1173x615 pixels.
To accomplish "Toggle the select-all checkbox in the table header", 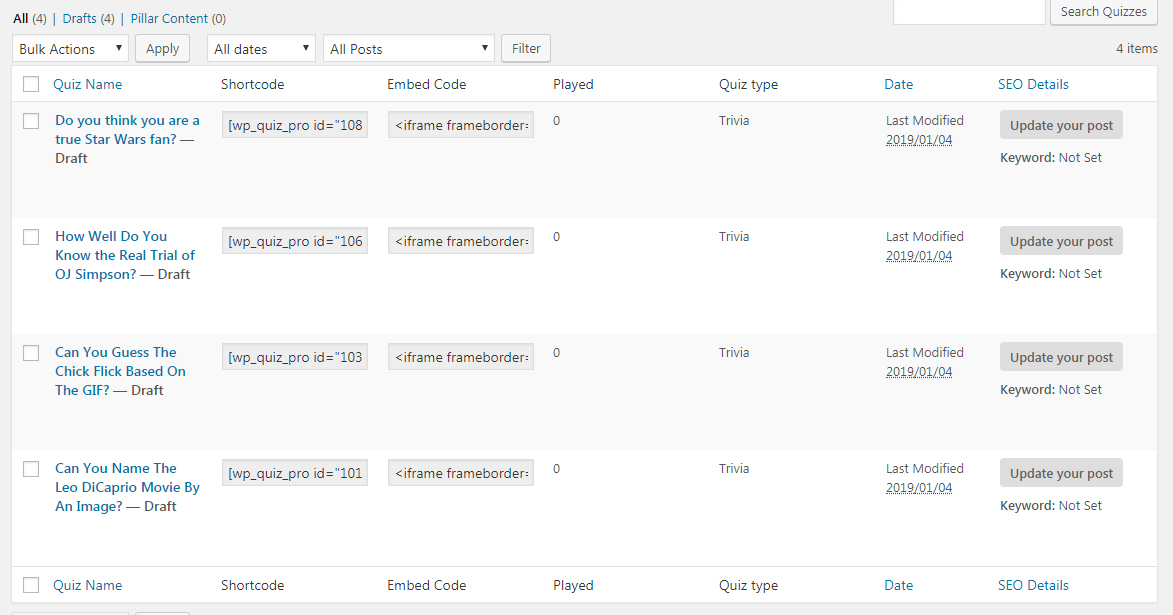I will [x=31, y=85].
